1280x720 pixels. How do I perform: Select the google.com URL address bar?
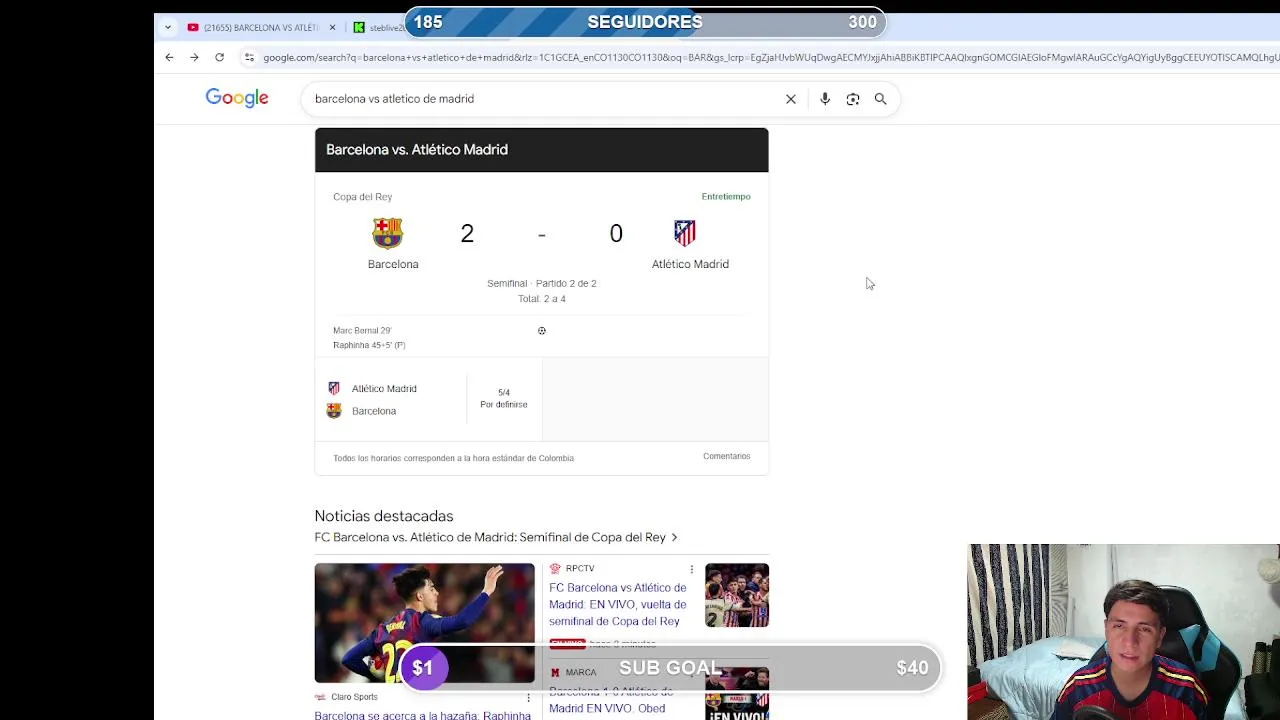tap(770, 57)
